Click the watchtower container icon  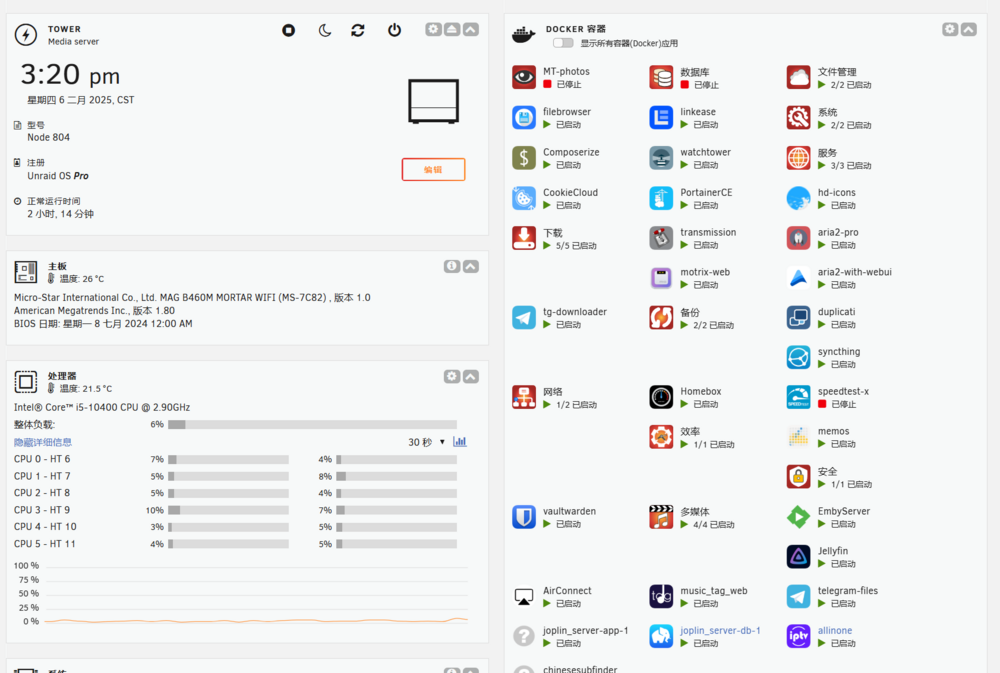[661, 158]
